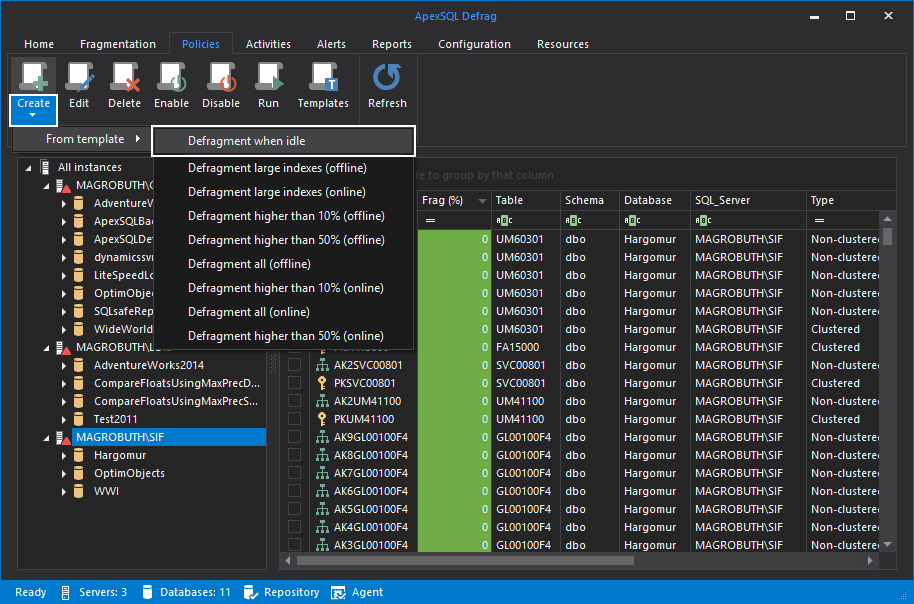
Task: Open the Configuration tab
Action: click(474, 44)
